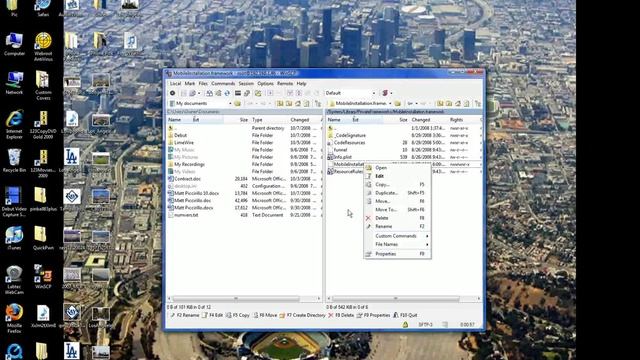This screenshot has height=360, width=640.
Task: Click the F10 Quit button
Action: [x=405, y=316]
